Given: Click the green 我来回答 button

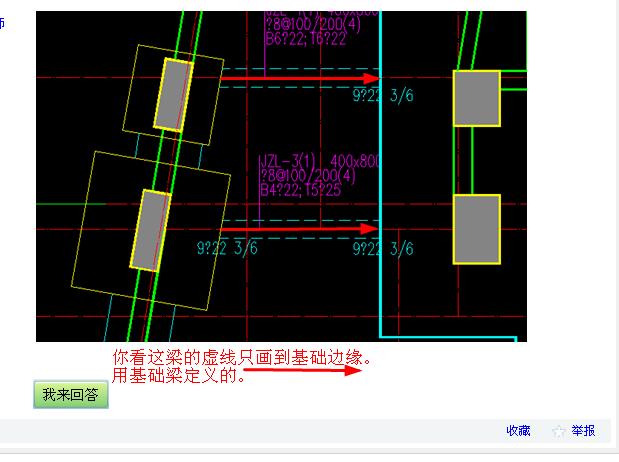Looking at the screenshot, I should tap(71, 394).
